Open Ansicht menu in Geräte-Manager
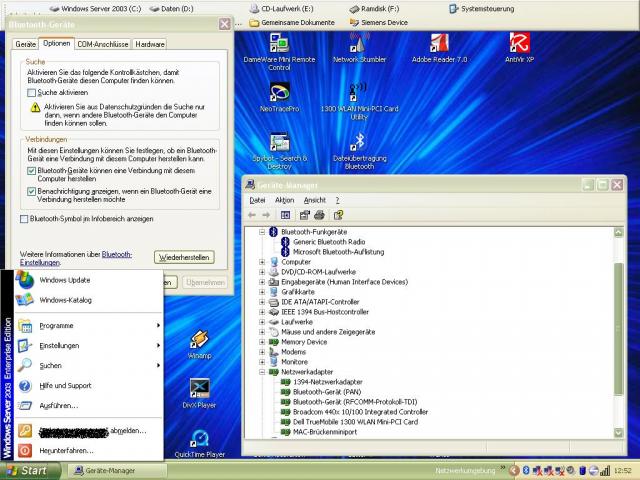The height and width of the screenshot is (480, 640). [315, 200]
